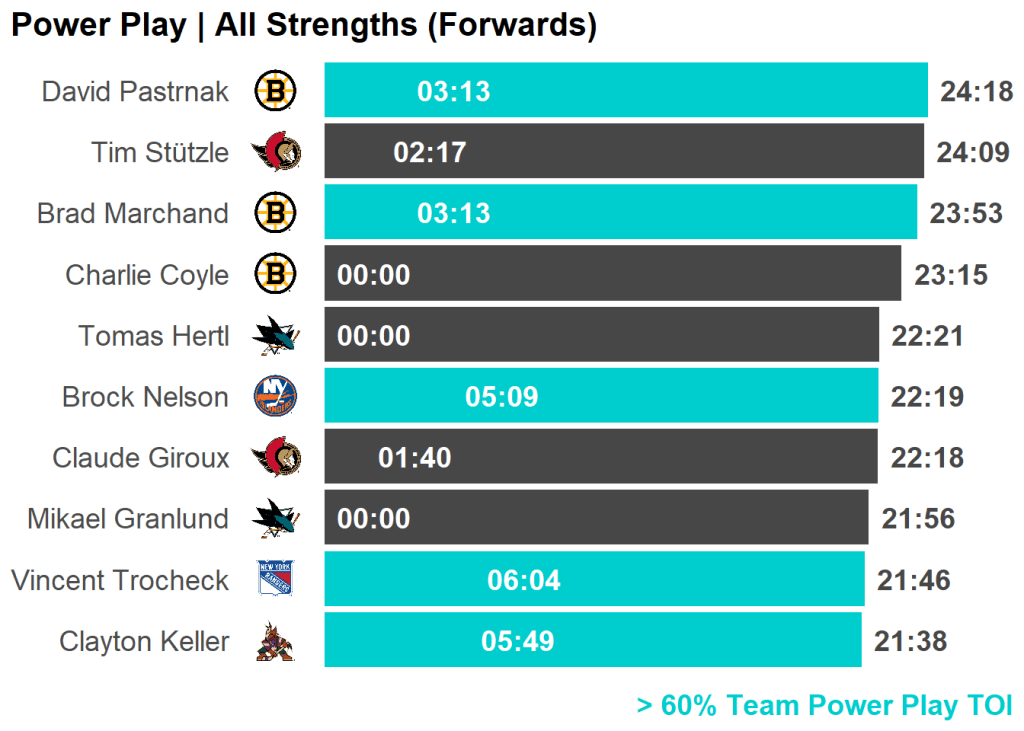The height and width of the screenshot is (731, 1024).
Task: Click the Rangers logo beside Vincent Trocheck
Action: click(275, 579)
